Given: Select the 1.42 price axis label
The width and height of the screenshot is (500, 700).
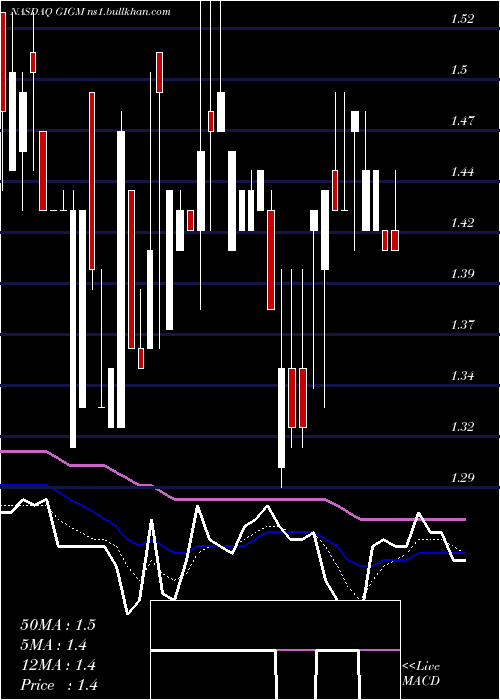Looking at the screenshot, I should [x=462, y=223].
